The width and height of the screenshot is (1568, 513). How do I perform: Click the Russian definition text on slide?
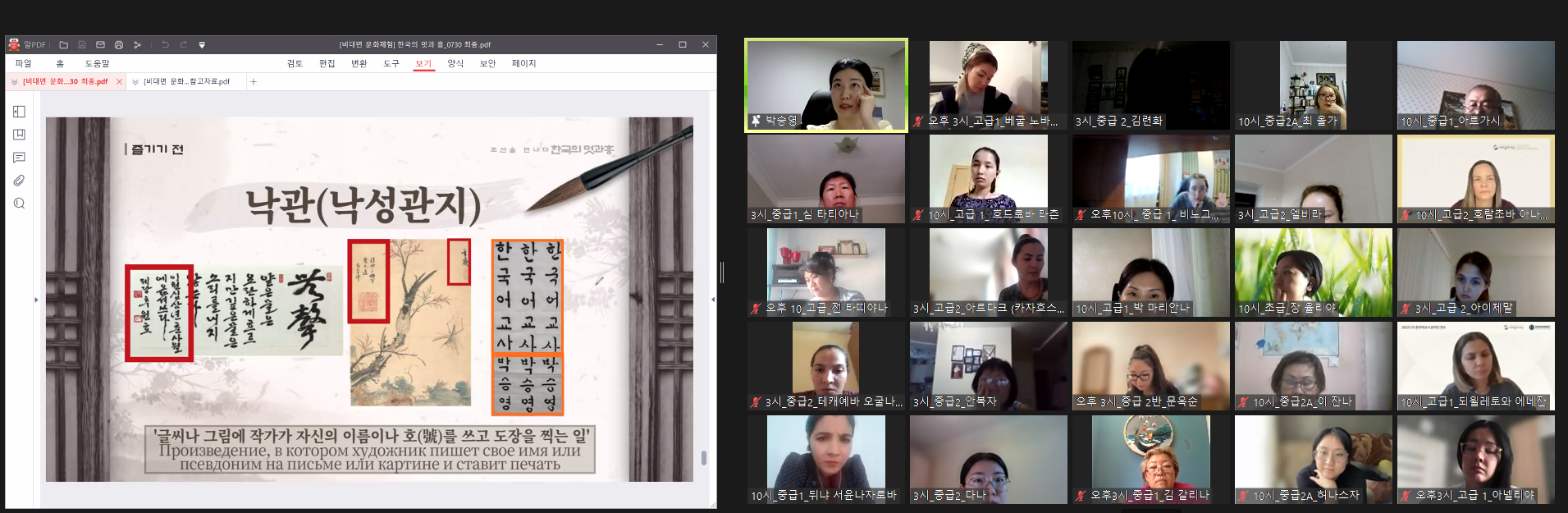click(370, 457)
